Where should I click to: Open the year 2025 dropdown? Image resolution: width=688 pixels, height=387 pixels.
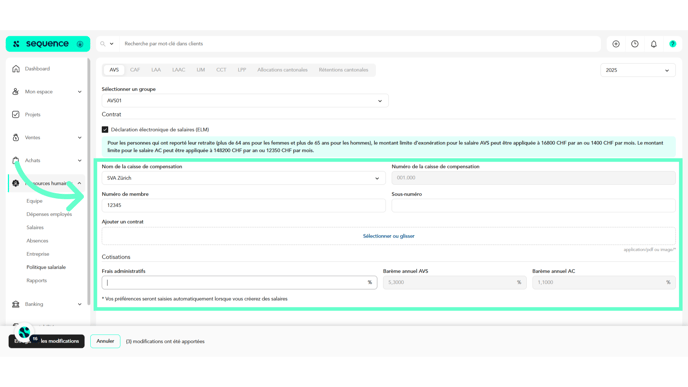(x=638, y=70)
